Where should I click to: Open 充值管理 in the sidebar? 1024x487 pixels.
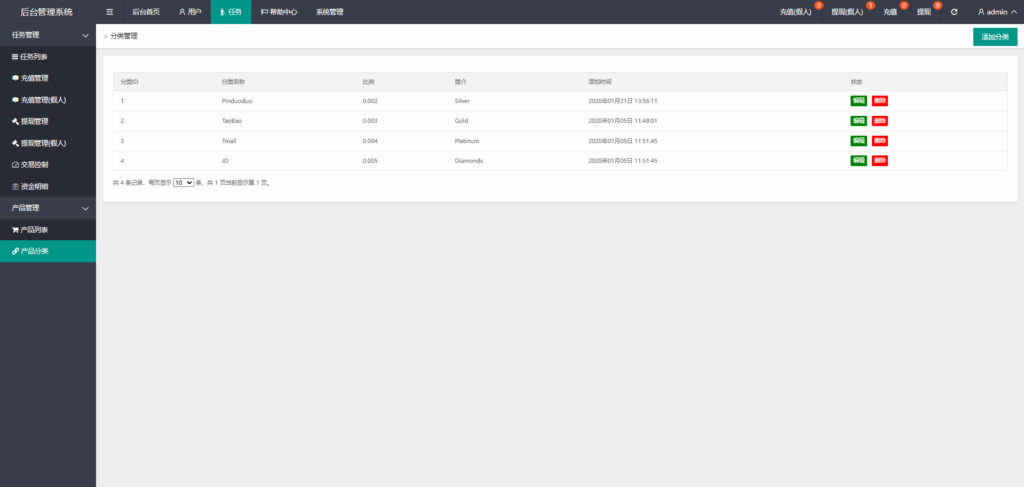[34, 78]
